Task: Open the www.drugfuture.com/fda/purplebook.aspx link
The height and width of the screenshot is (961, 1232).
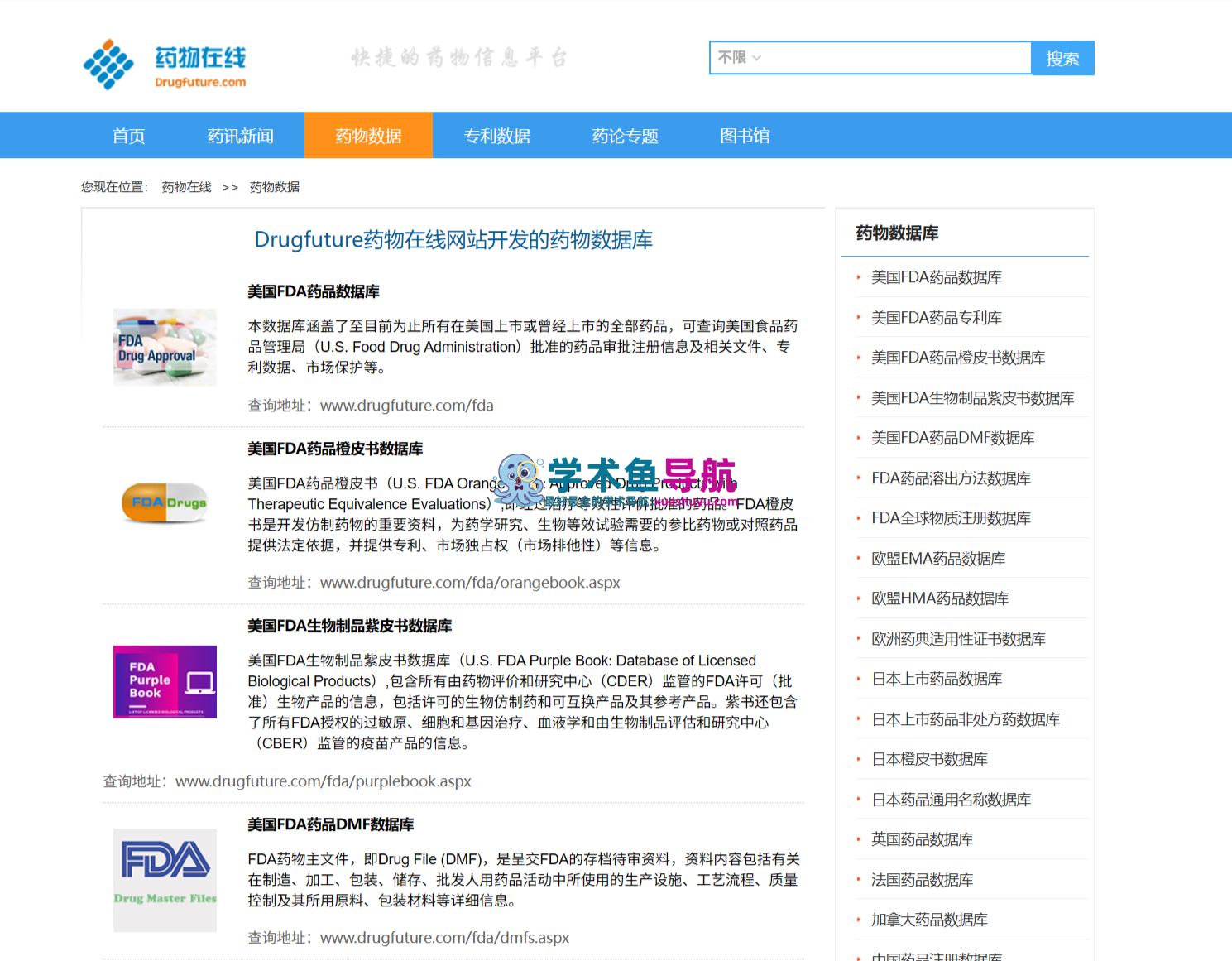Action: 324,781
